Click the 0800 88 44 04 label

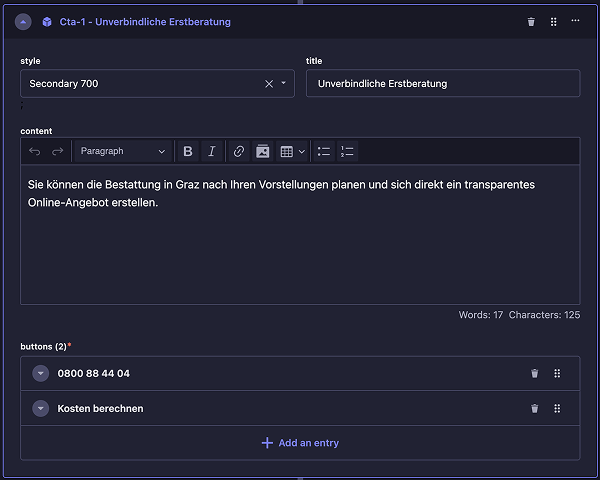(93, 373)
